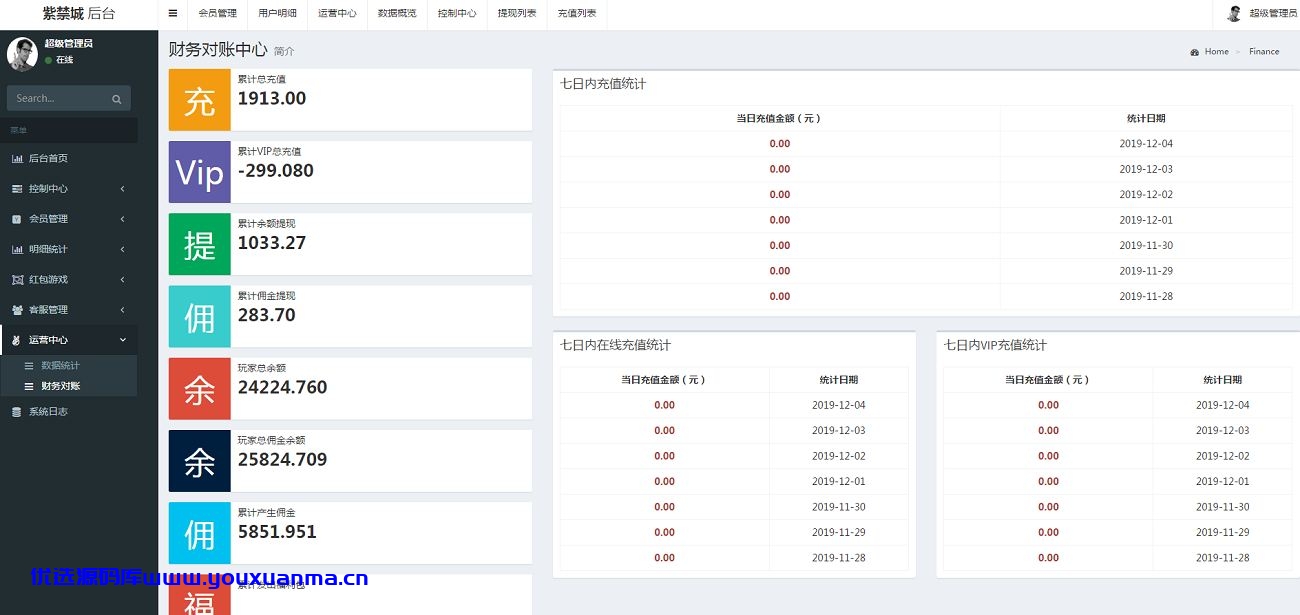Click the breadcrumb Home dashboard icon
The width and height of the screenshot is (1300, 615).
[1194, 52]
